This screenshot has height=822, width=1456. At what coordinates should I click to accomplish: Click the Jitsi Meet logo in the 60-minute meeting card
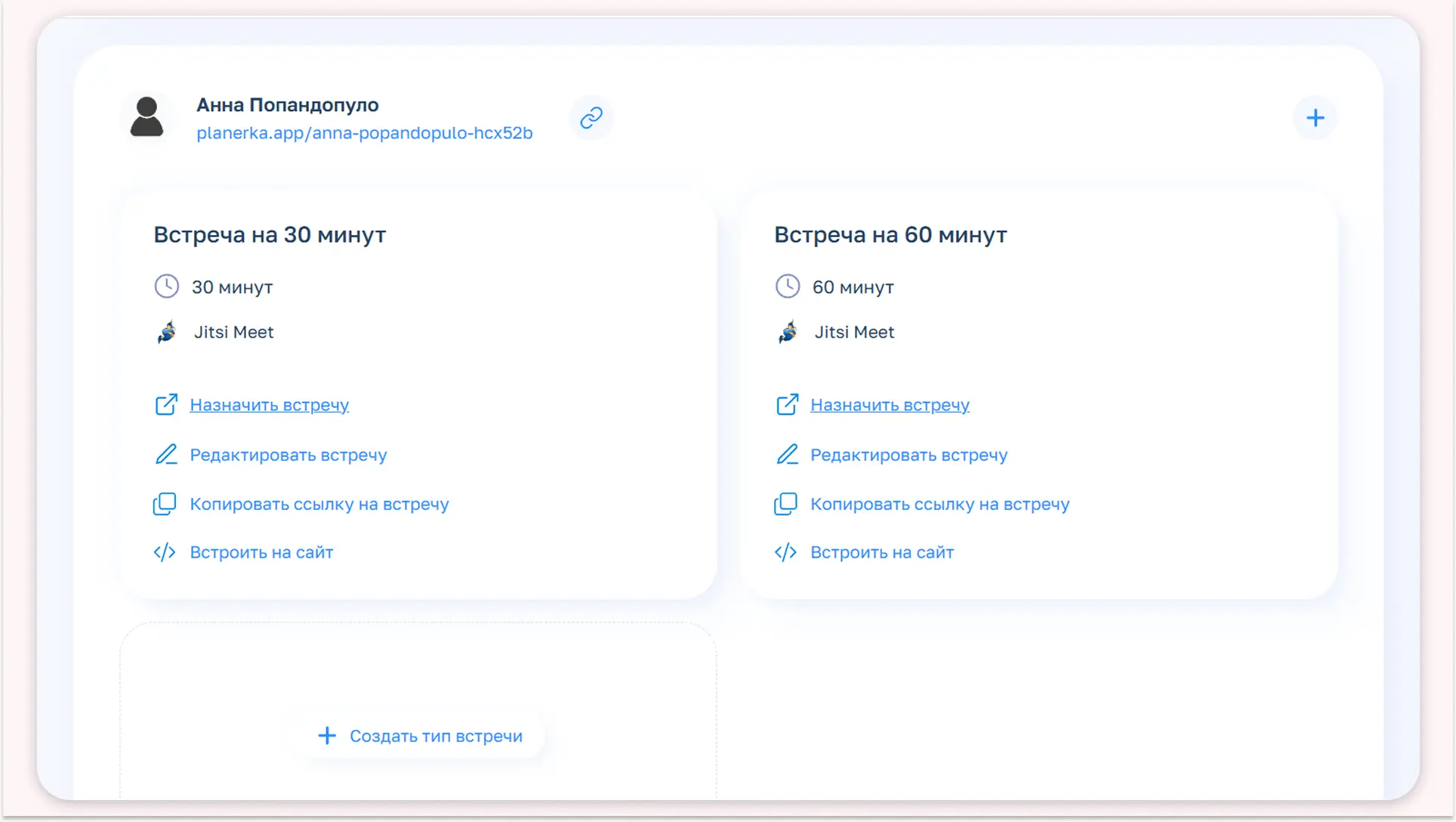pos(788,332)
